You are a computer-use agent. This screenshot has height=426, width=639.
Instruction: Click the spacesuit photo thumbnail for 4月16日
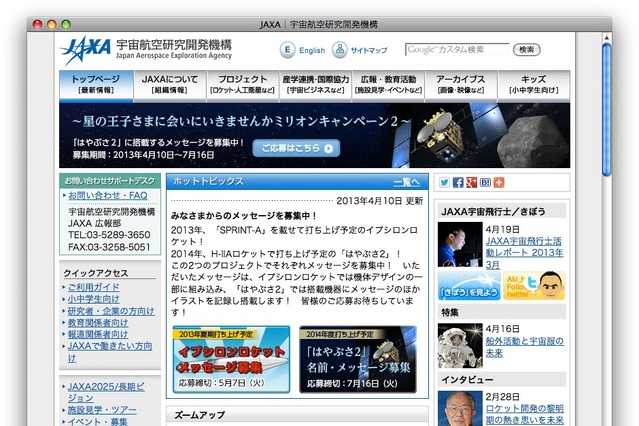(460, 346)
